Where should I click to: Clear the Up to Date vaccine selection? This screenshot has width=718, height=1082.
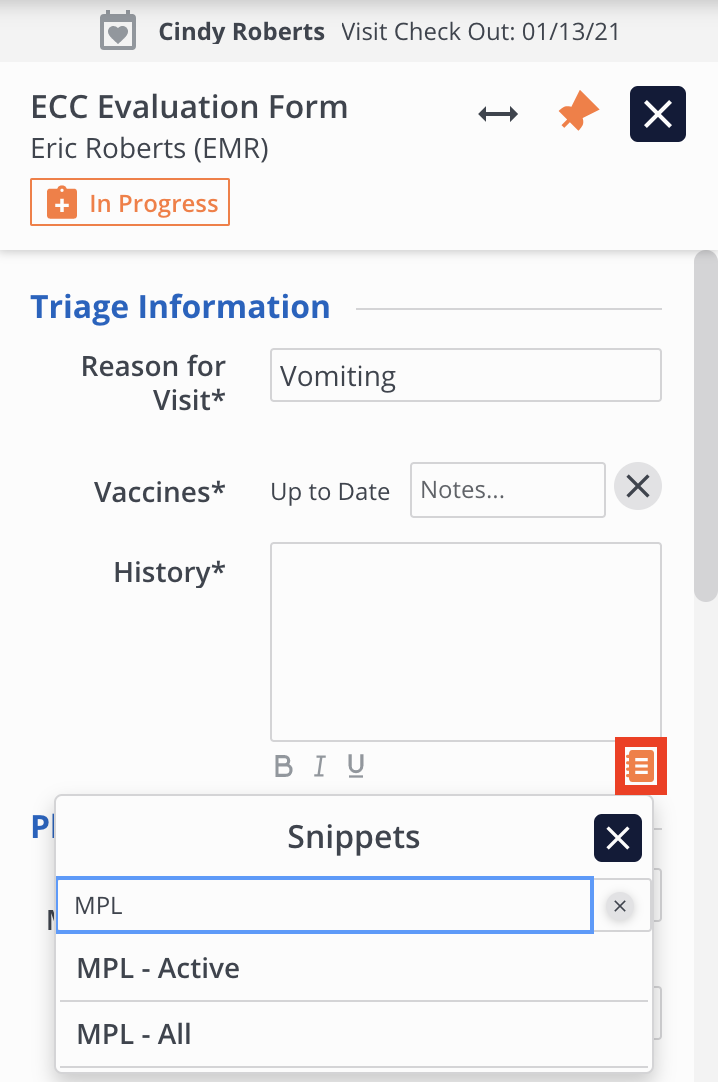pyautogui.click(x=637, y=487)
